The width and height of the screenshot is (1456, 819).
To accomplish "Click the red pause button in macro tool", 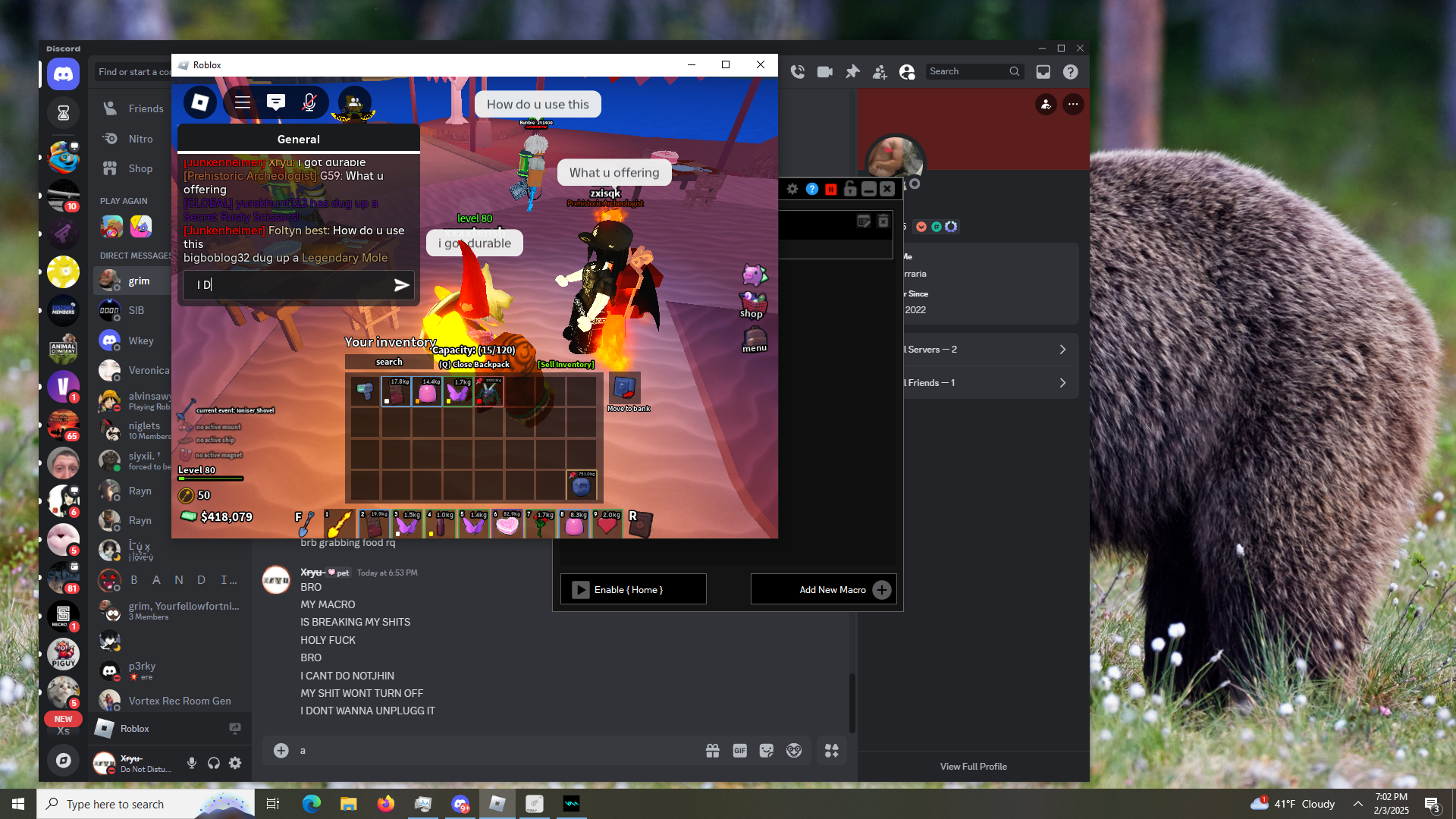I will [x=831, y=189].
